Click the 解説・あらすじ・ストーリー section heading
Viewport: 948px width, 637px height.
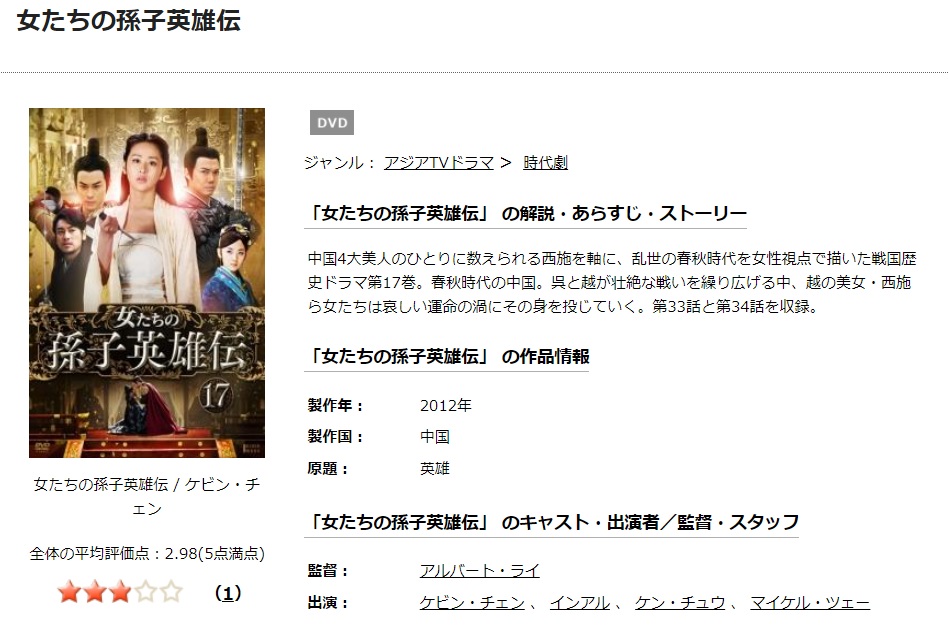coord(525,213)
